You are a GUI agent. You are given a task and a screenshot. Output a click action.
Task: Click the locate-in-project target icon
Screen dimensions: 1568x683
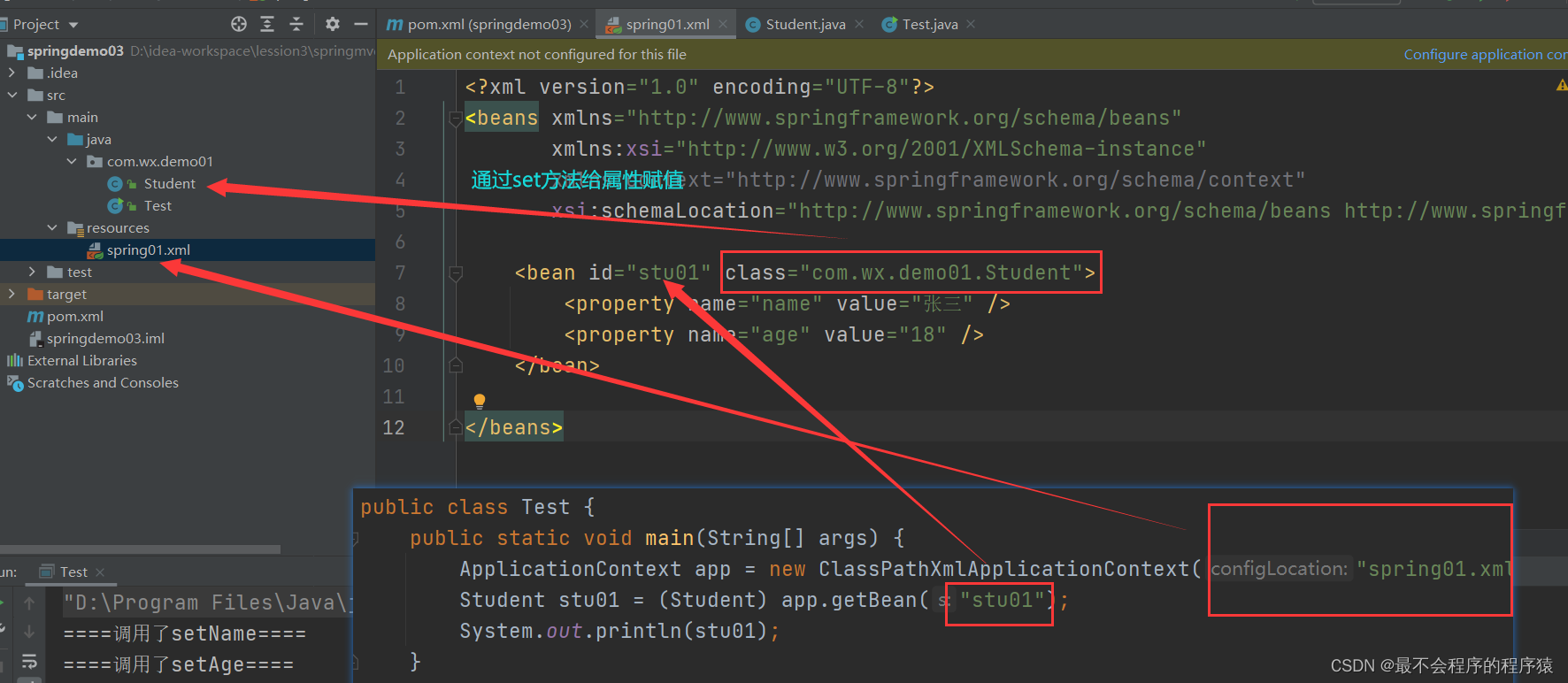[x=239, y=24]
